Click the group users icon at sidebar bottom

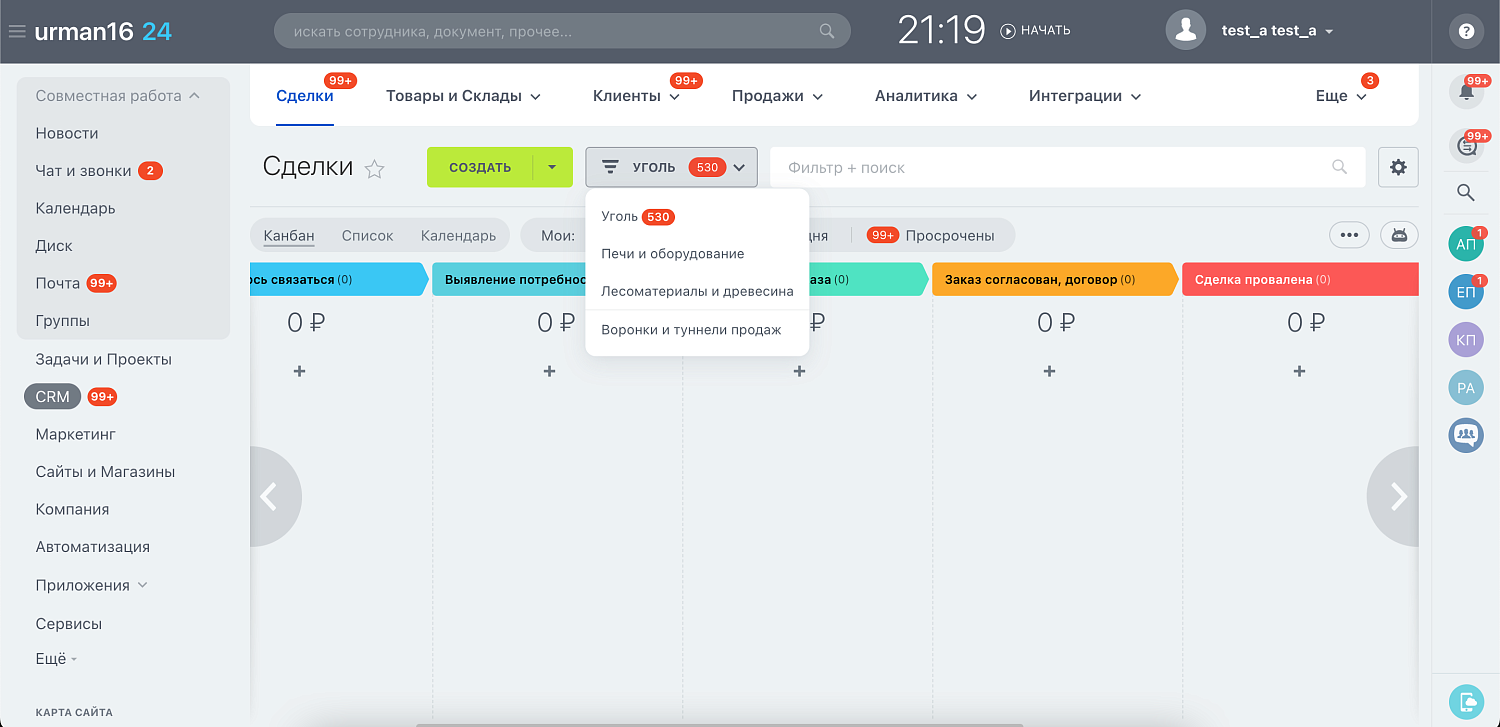tap(1465, 435)
